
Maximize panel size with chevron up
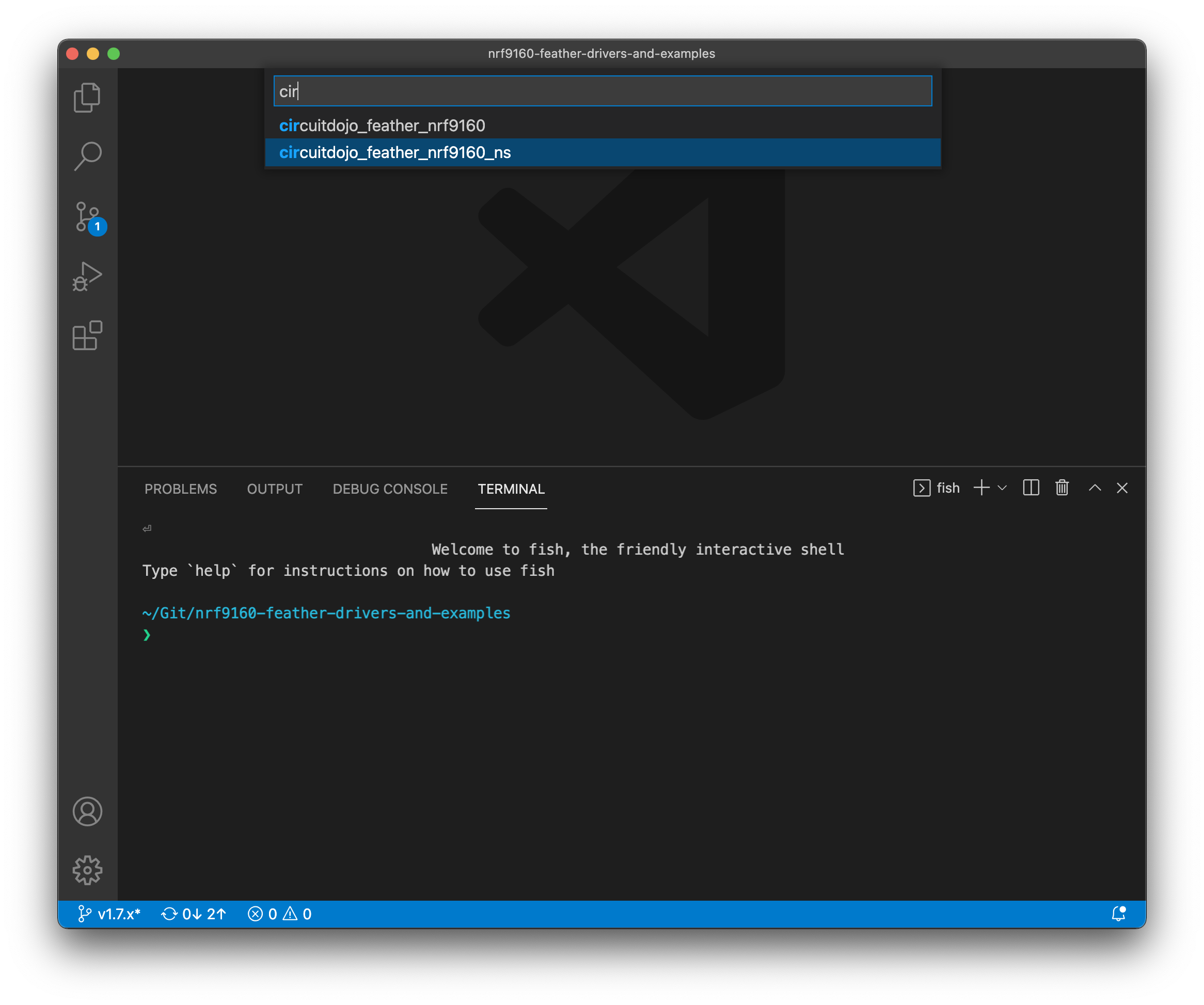pyautogui.click(x=1095, y=488)
